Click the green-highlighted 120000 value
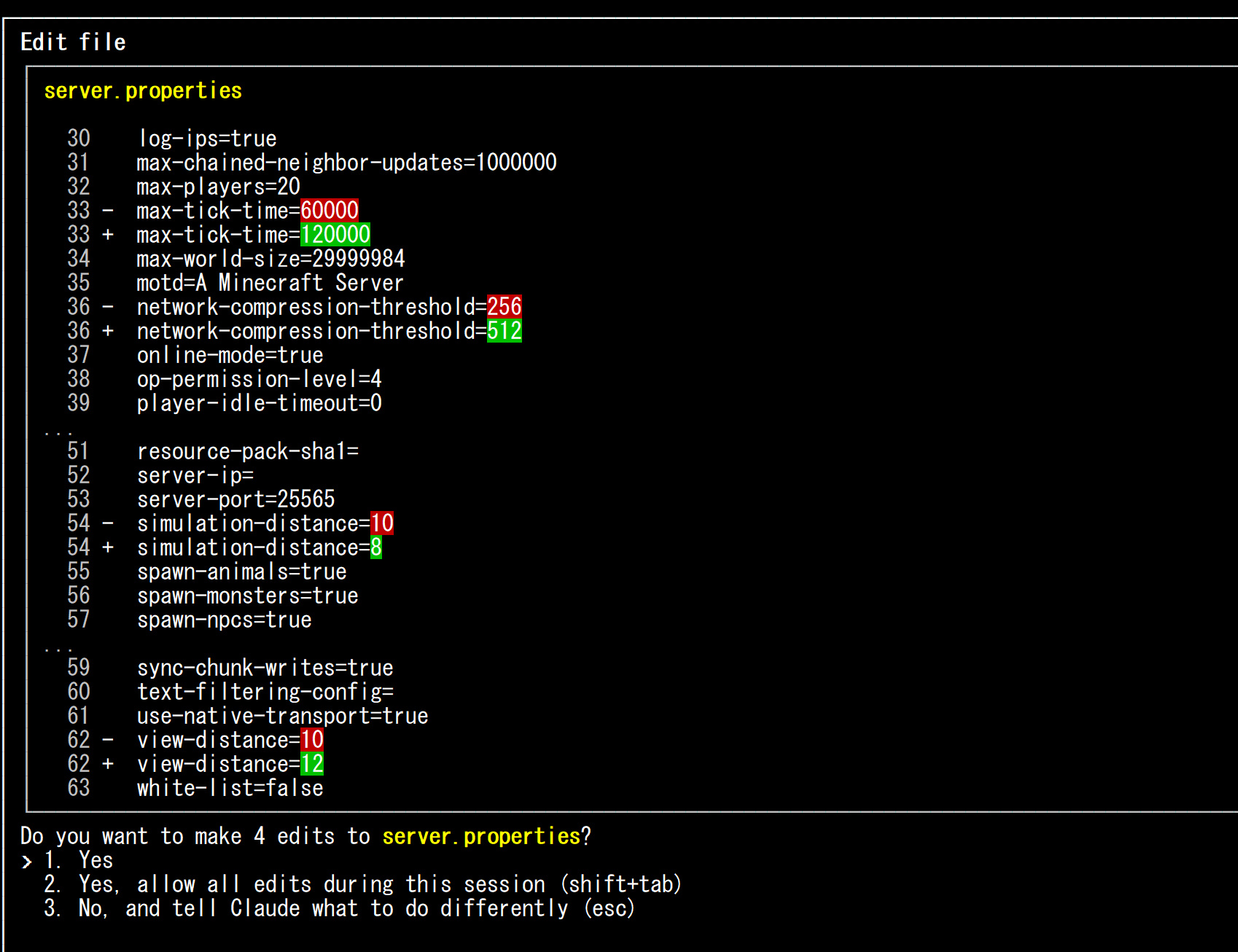Image resolution: width=1238 pixels, height=952 pixels. point(335,235)
